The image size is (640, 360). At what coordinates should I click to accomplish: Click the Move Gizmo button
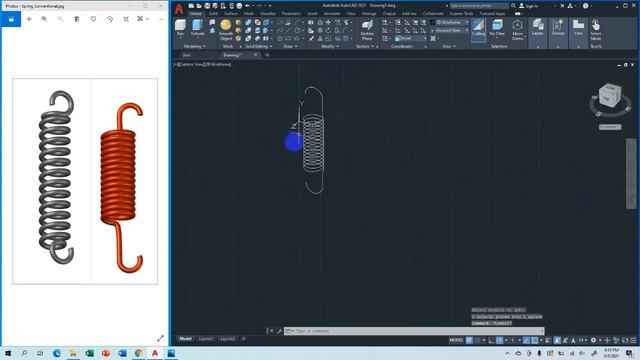click(x=518, y=30)
